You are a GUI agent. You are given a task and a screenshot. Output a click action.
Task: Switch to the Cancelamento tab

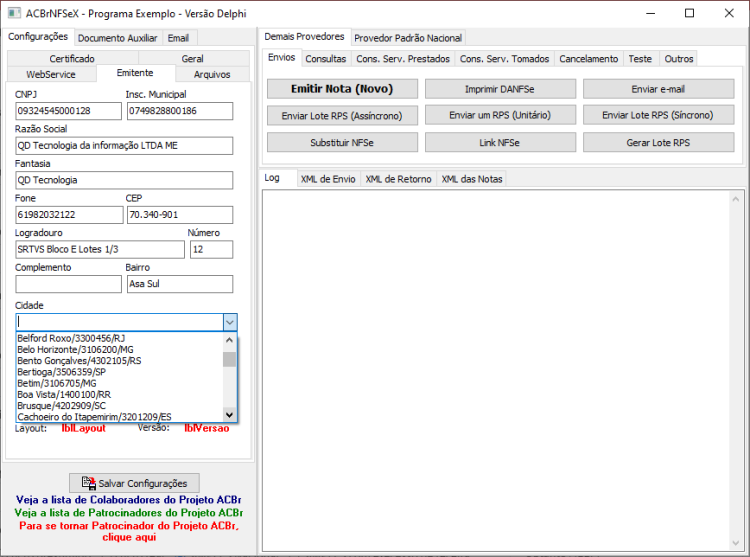pos(589,59)
